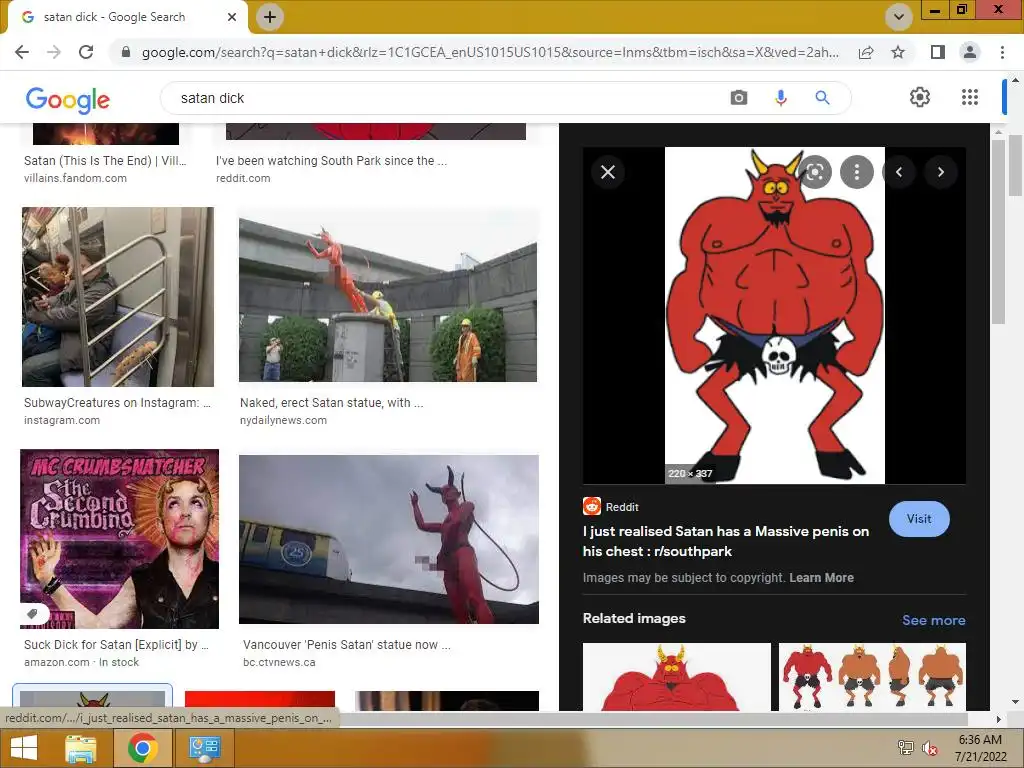Click the villains.fandom.com result caption

pos(75,178)
